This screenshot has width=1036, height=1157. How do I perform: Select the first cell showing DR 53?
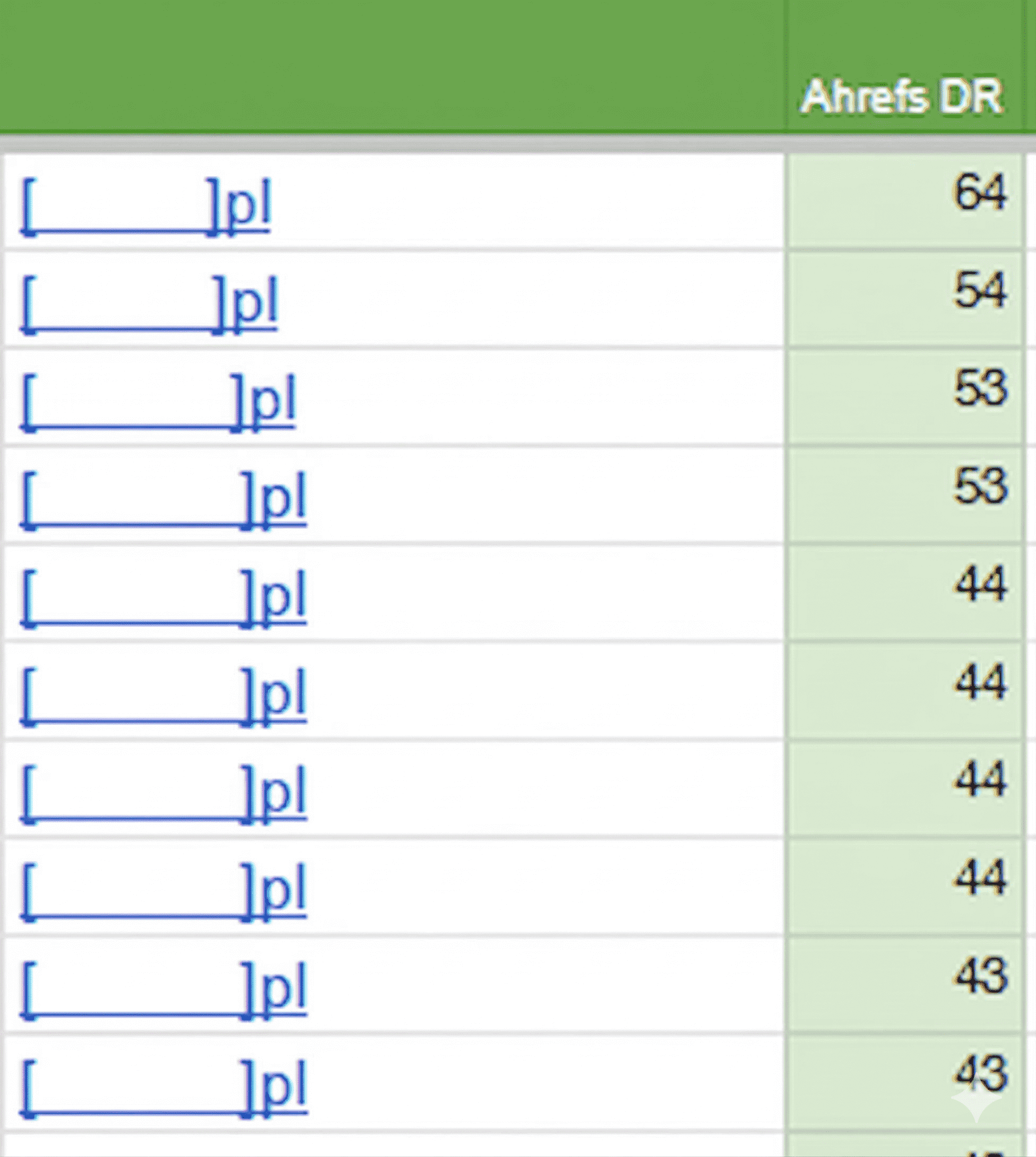point(904,396)
